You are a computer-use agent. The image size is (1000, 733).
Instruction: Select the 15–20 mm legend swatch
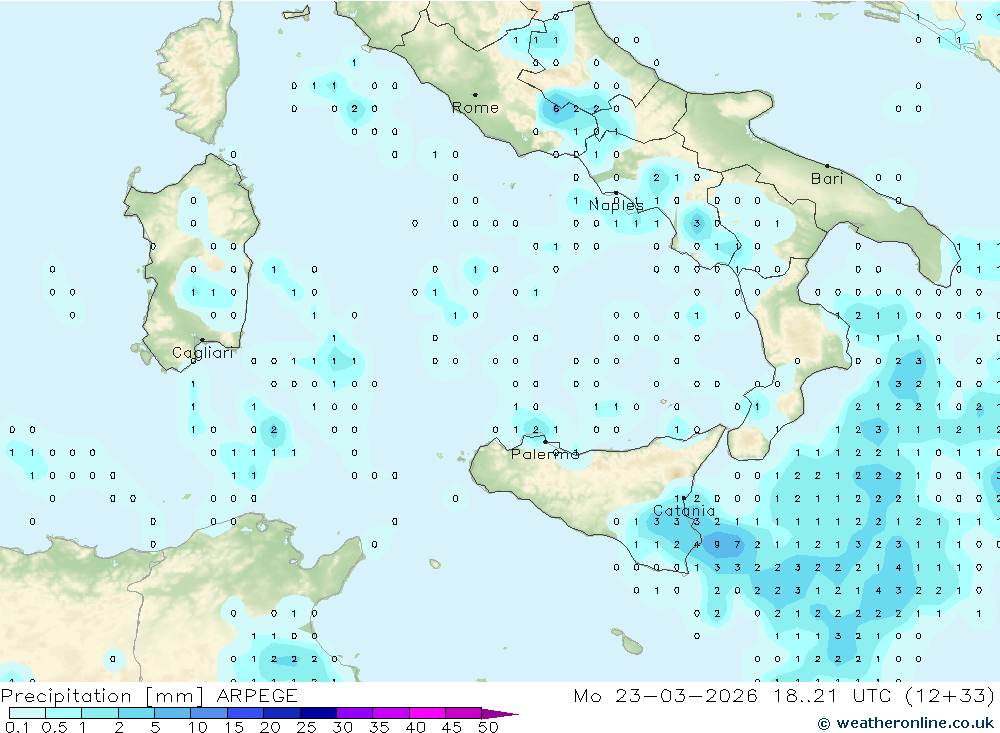coord(246,713)
